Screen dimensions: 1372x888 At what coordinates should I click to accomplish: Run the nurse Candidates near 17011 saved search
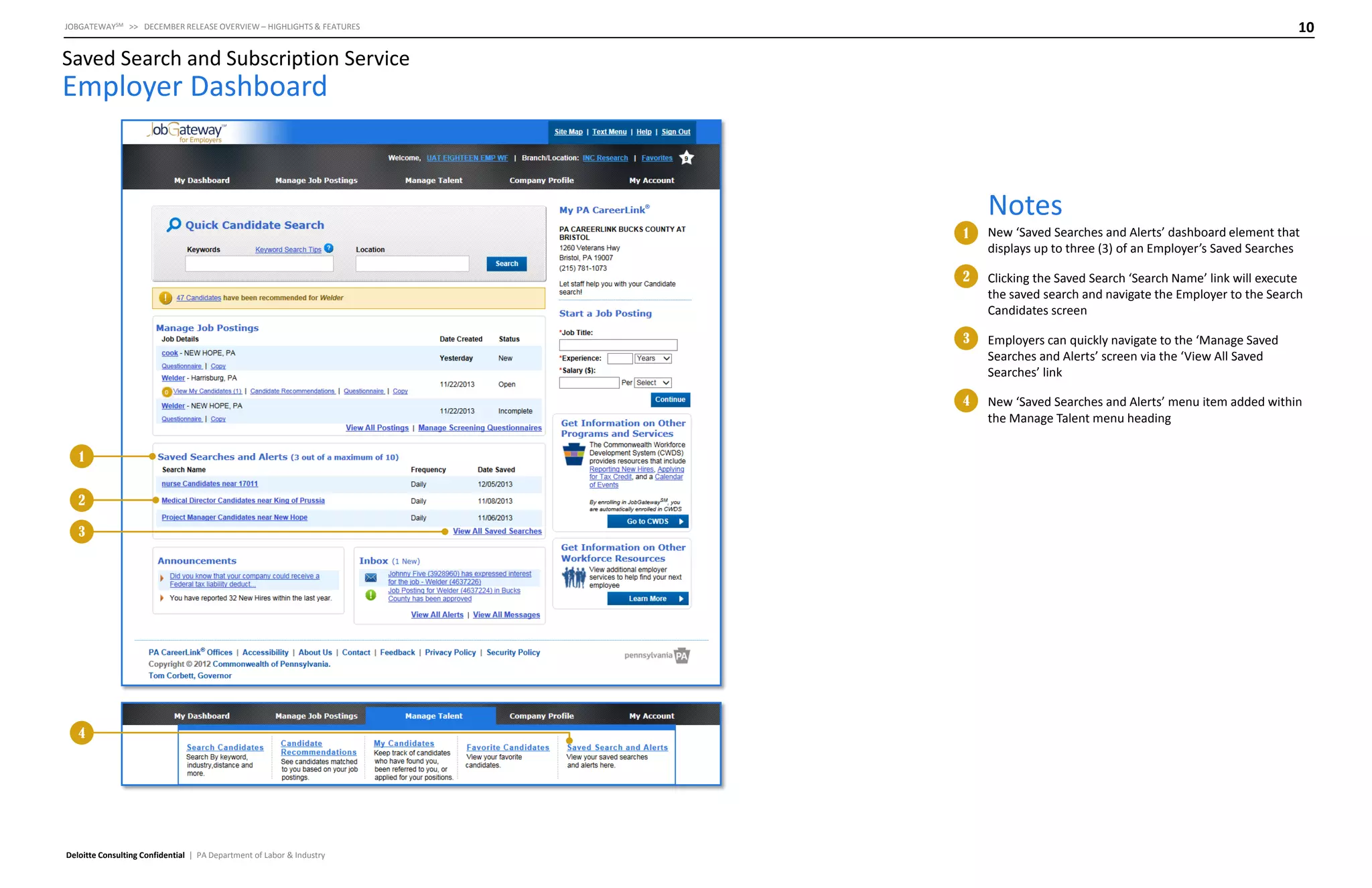210,484
